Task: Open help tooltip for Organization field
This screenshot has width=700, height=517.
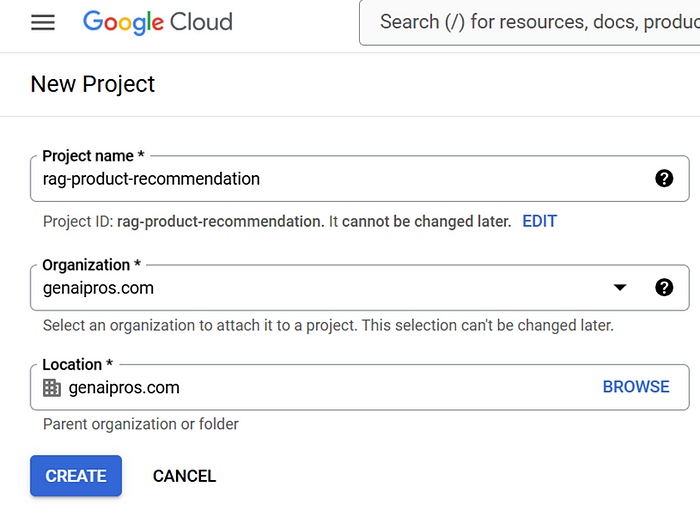Action: (x=664, y=288)
